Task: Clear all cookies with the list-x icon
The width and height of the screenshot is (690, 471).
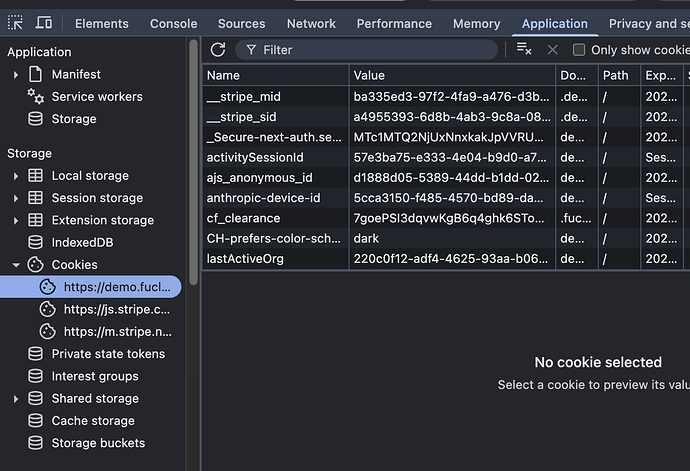Action: [524, 49]
